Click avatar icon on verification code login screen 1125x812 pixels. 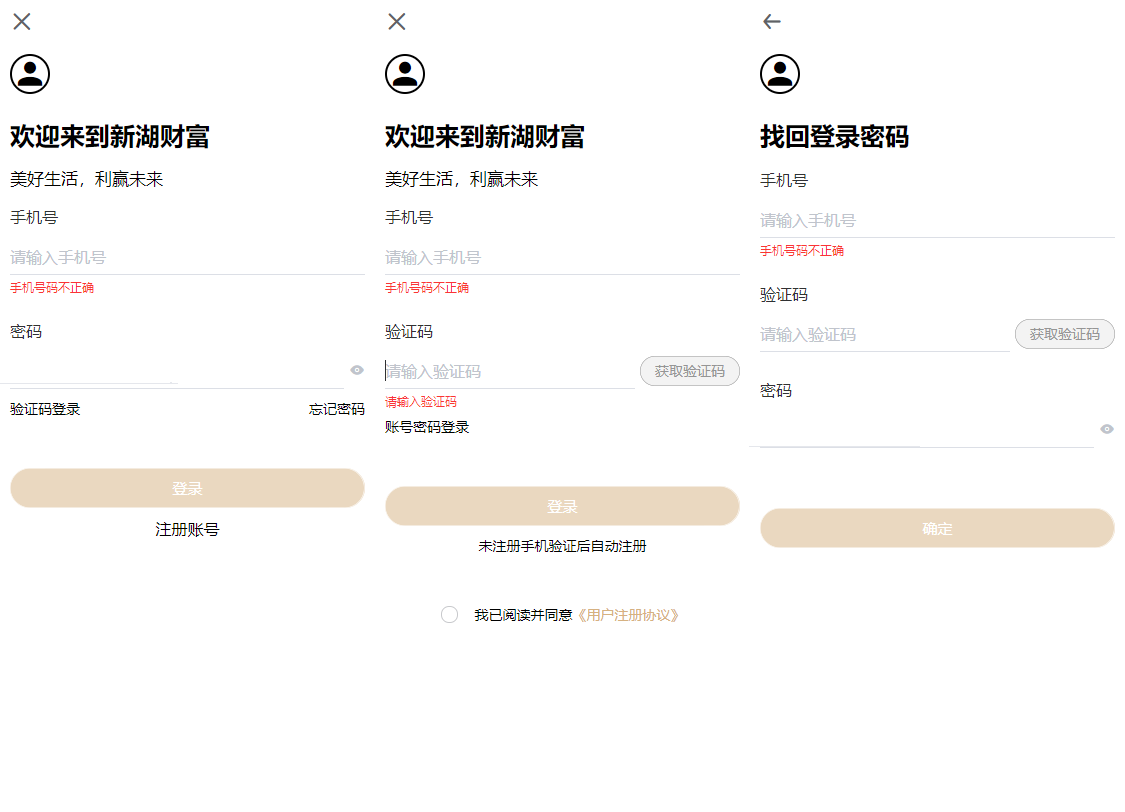click(405, 74)
